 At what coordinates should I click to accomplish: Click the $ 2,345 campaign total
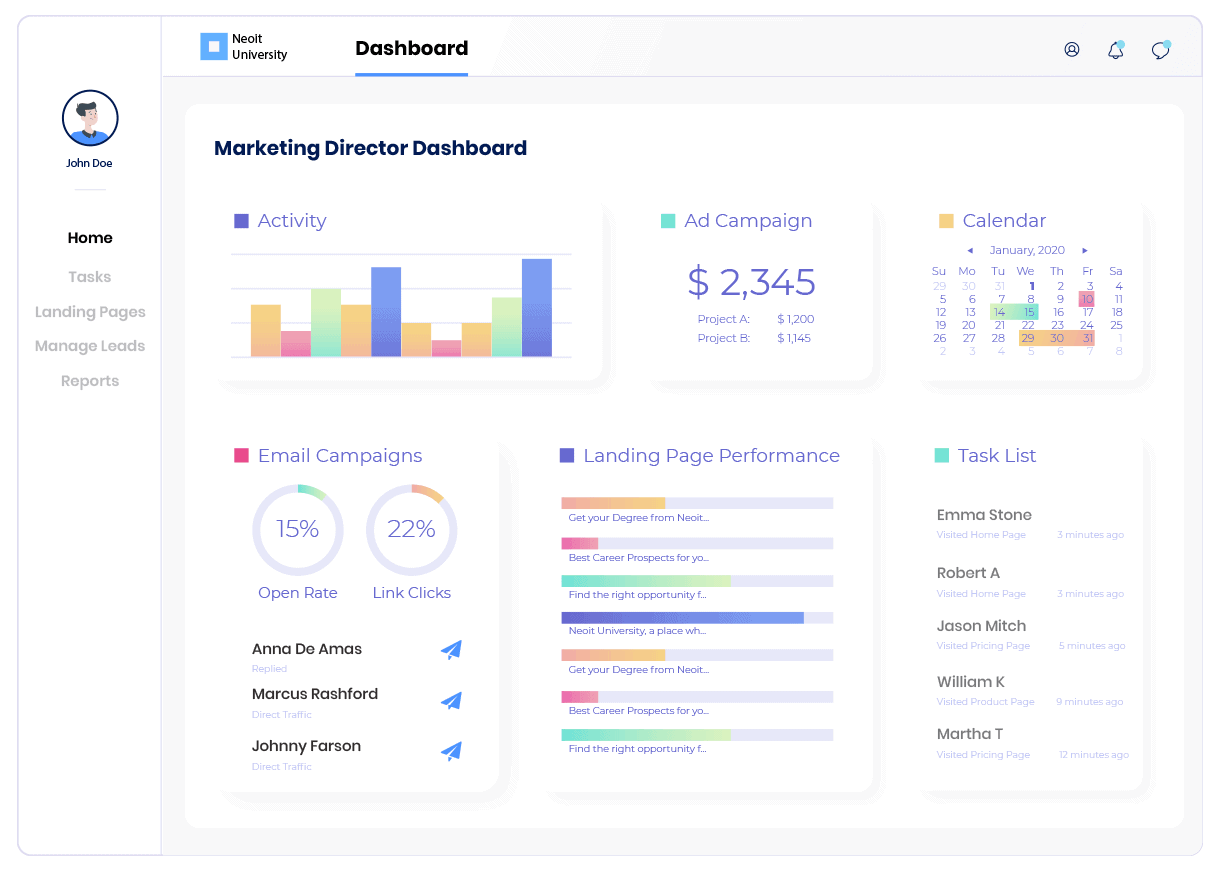click(752, 282)
